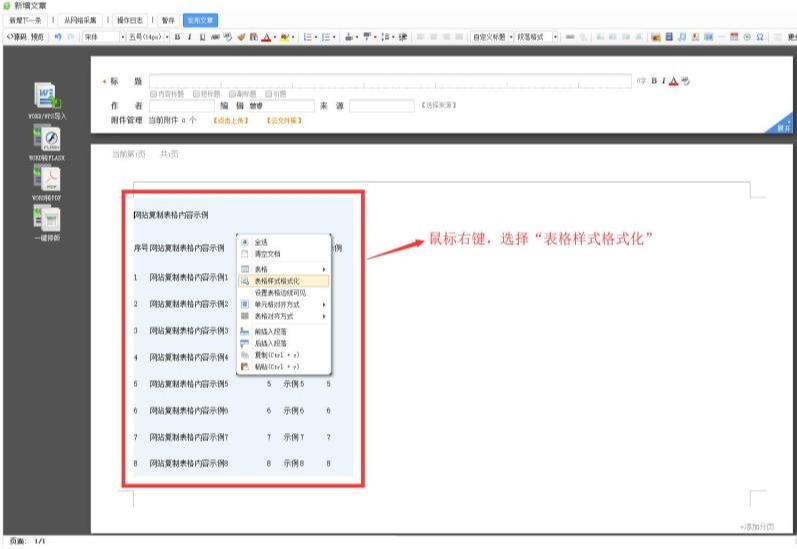This screenshot has height=549, width=797.
Task: Toggle bold in the editor toolbar
Action: pyautogui.click(x=176, y=37)
